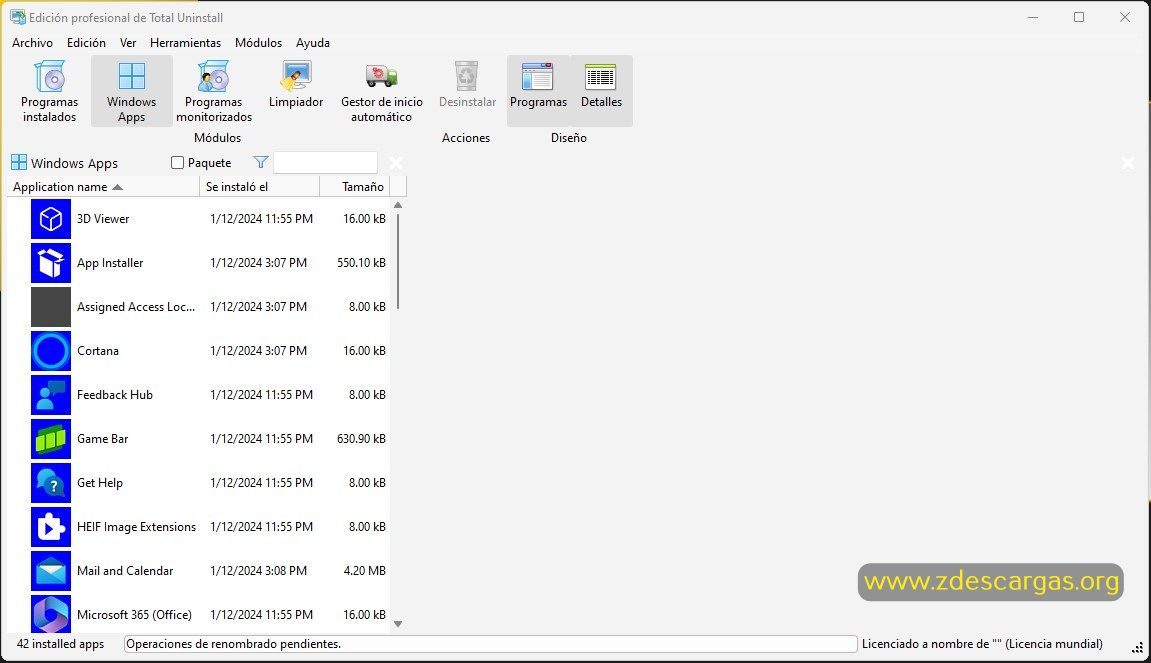Click the 1/12/2024 3:08 PM date
1151x663 pixels.
(x=258, y=571)
